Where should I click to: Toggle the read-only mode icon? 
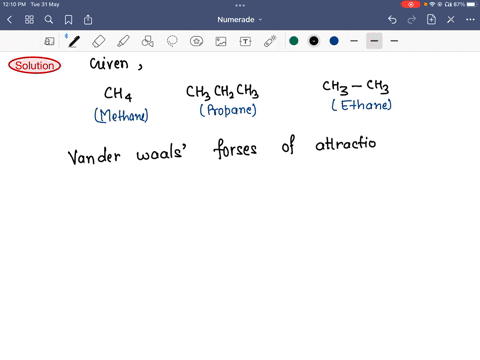(x=49, y=41)
